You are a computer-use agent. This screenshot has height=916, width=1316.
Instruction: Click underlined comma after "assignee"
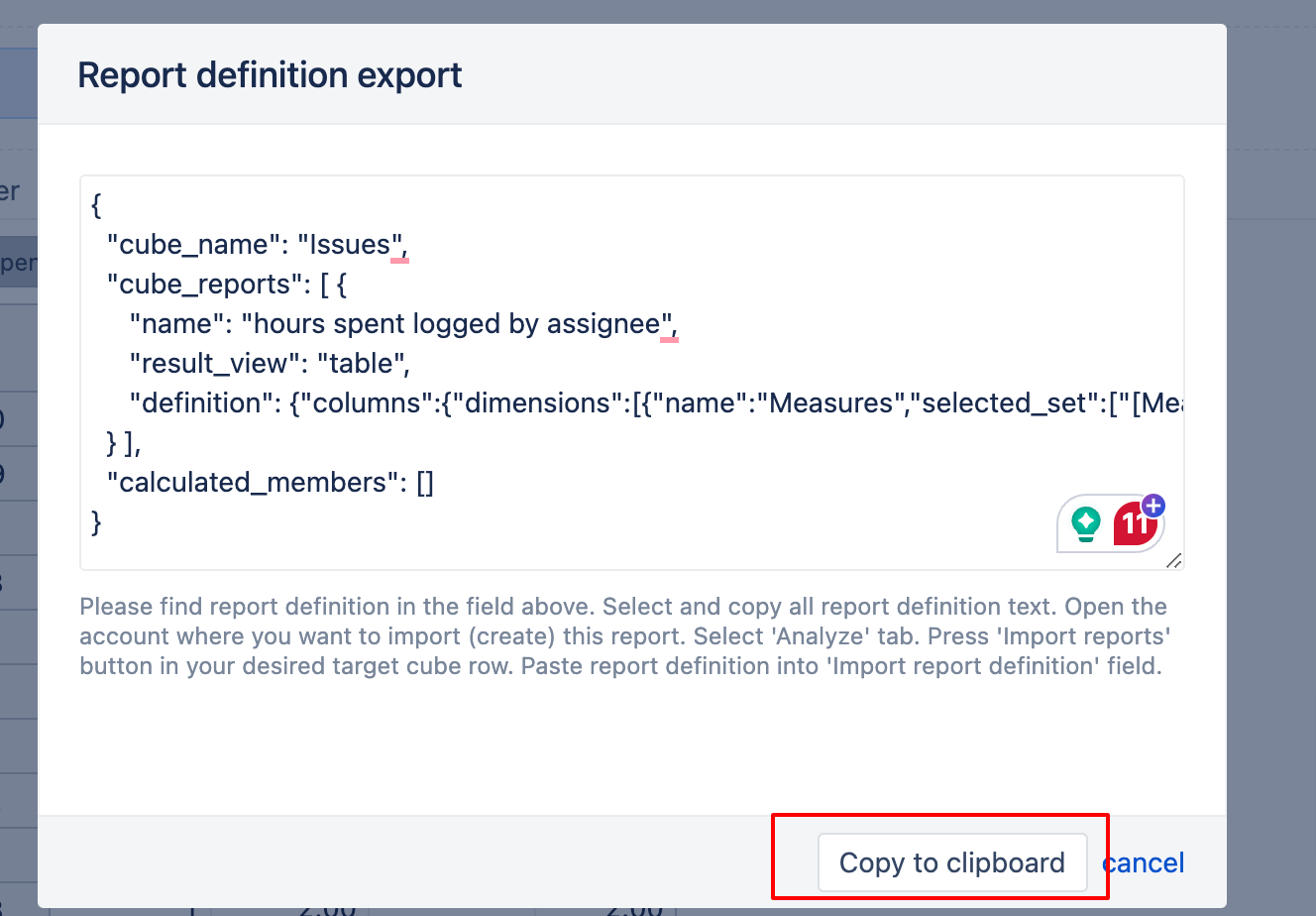[x=671, y=325]
